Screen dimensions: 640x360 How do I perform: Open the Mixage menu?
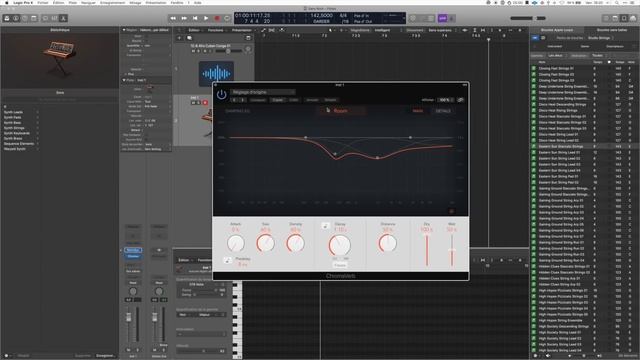(135, 2)
